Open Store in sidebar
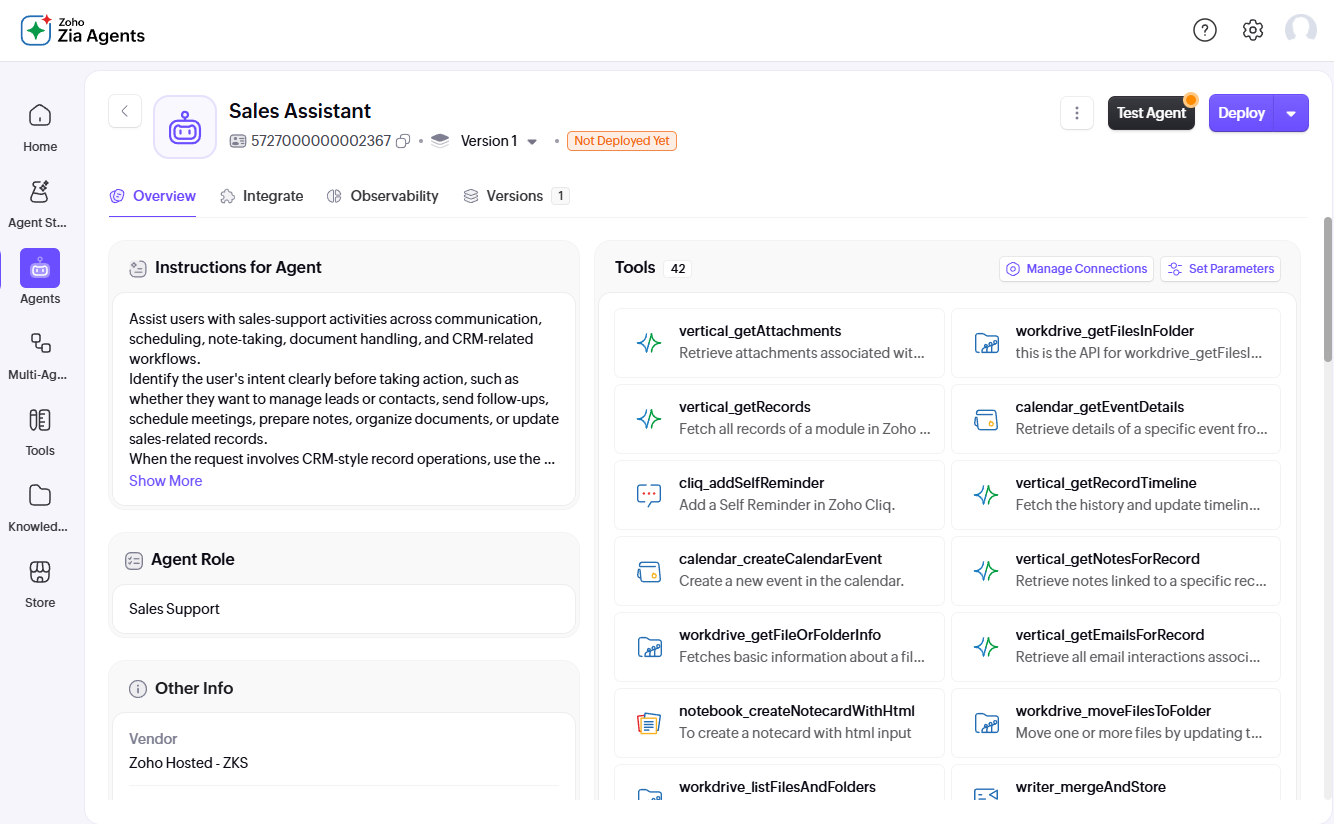 tap(40, 583)
